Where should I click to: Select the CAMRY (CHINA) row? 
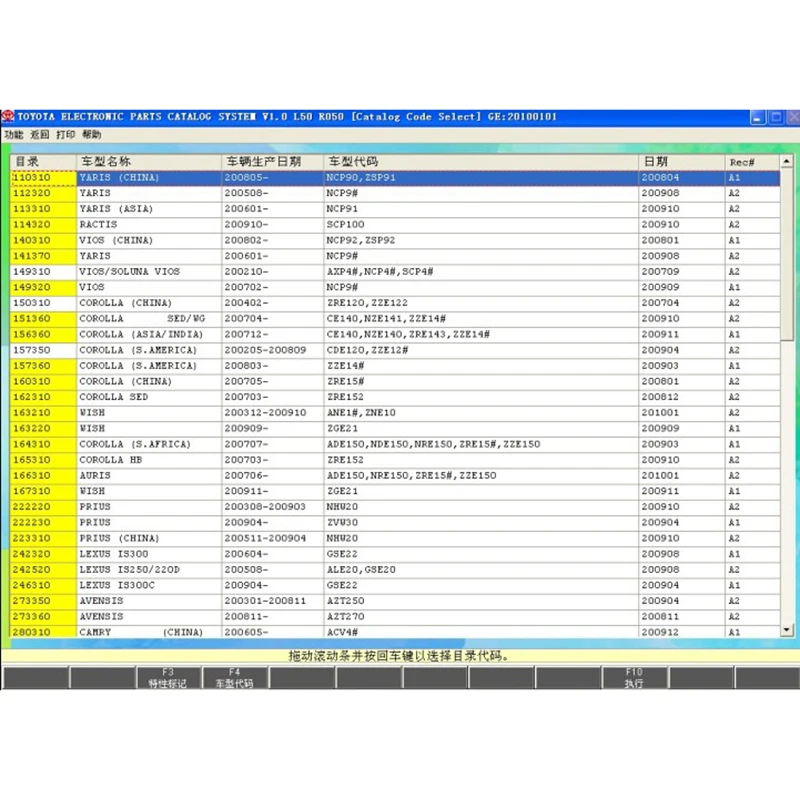coord(395,632)
